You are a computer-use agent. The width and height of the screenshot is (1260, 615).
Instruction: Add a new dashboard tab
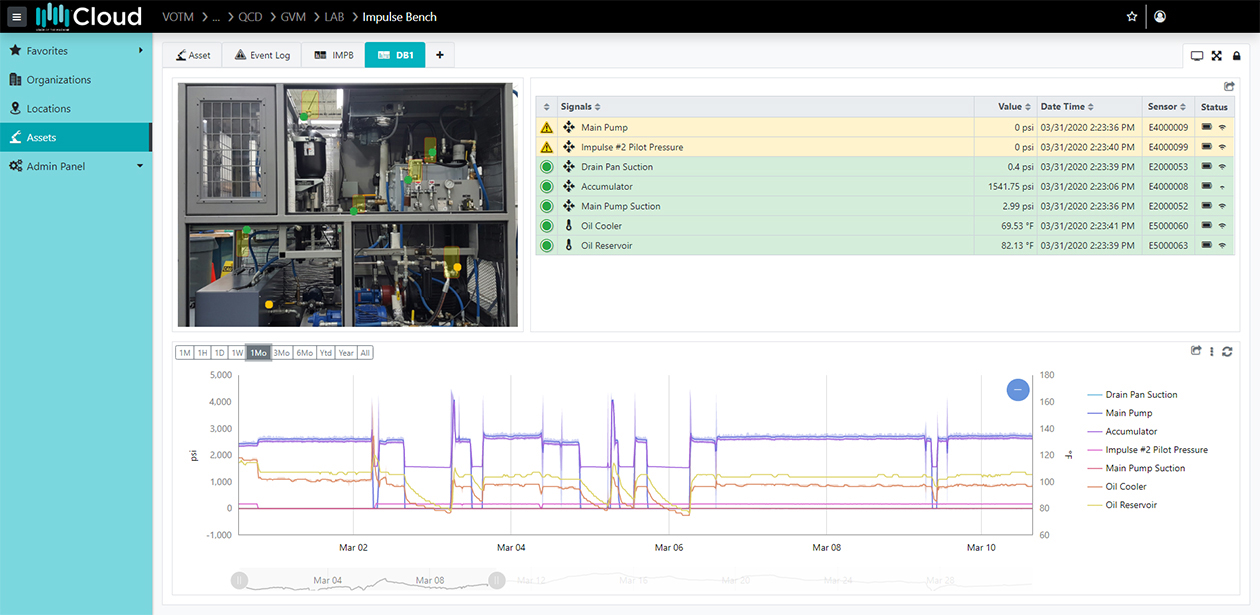point(439,55)
